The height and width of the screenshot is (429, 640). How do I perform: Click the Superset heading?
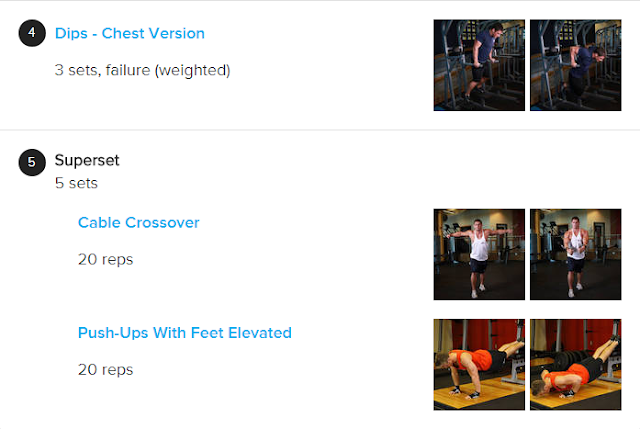pyautogui.click(x=87, y=160)
